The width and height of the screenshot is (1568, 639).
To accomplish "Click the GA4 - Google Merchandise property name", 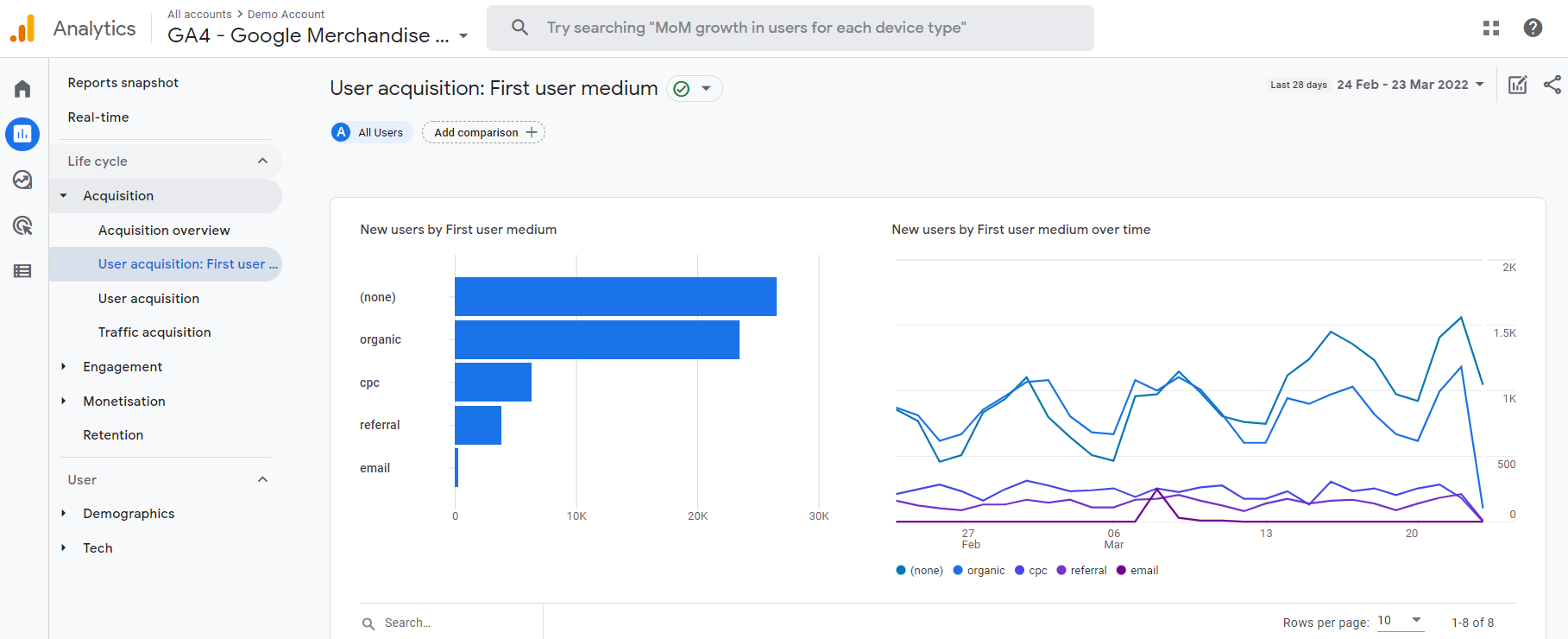I will click(x=308, y=35).
